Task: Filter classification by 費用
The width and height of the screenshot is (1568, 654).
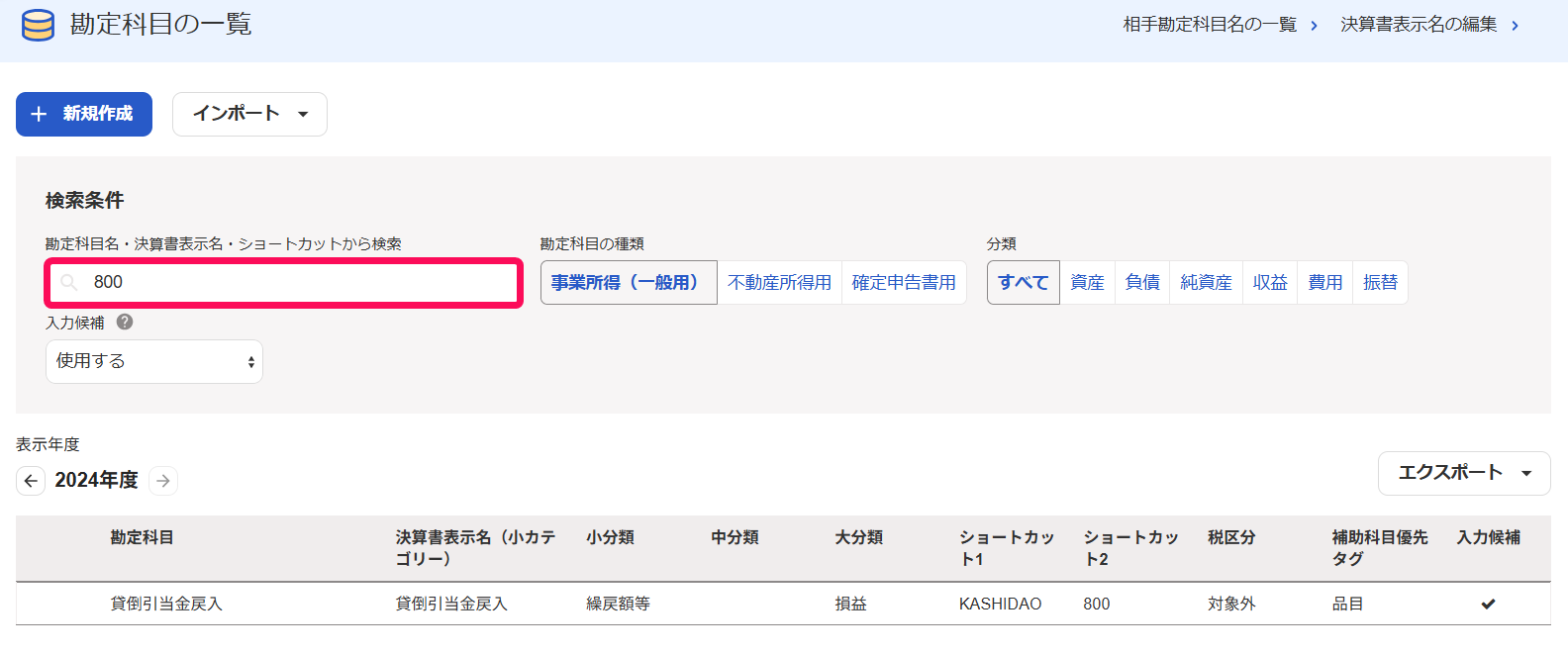Action: [x=1325, y=283]
